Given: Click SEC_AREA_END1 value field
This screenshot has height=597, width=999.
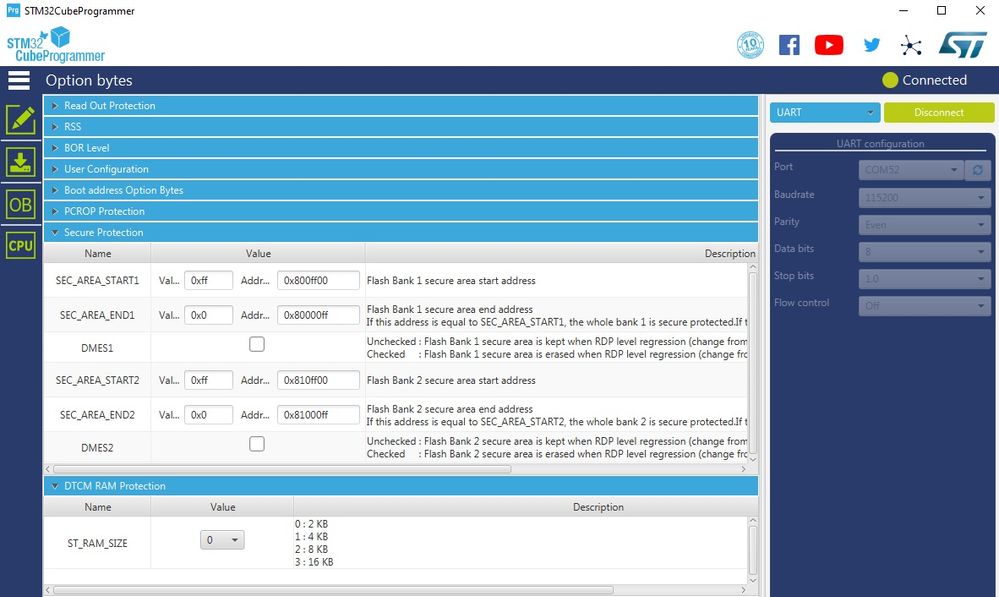Looking at the screenshot, I should 208,315.
